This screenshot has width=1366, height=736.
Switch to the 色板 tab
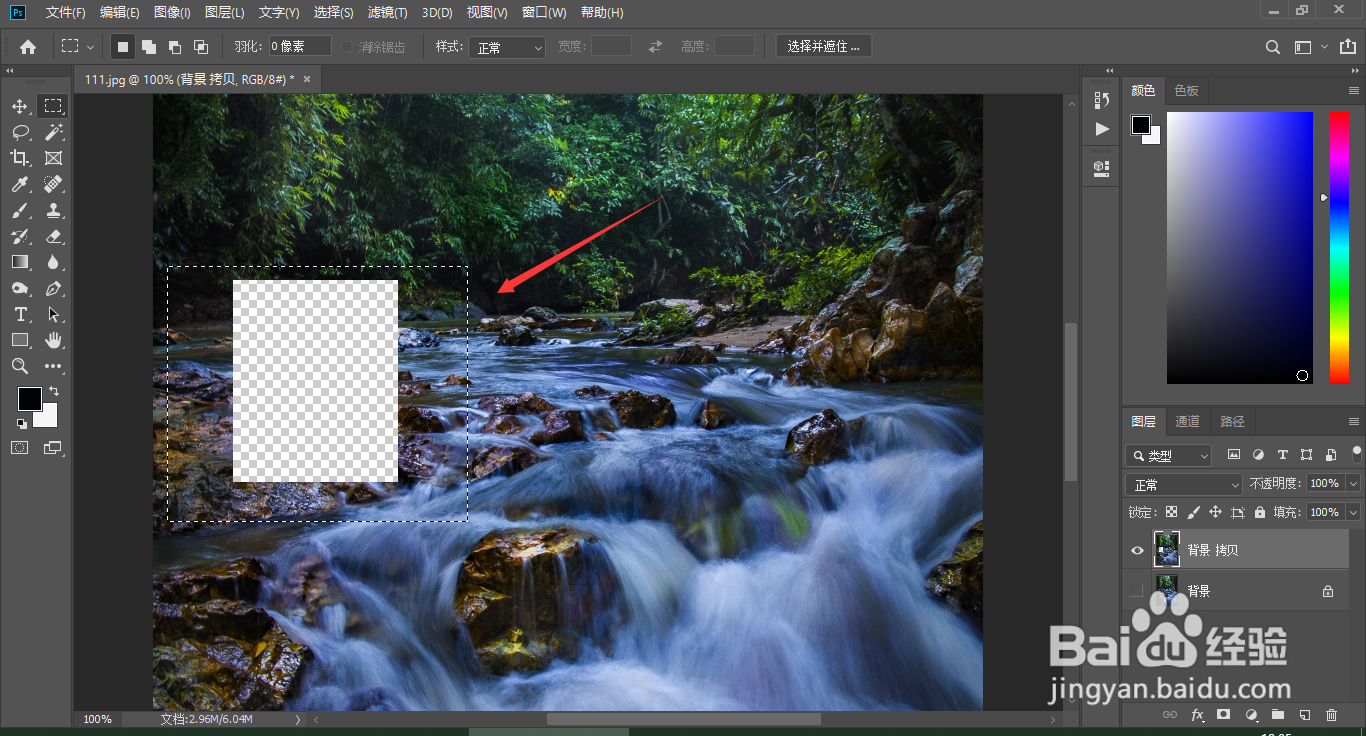pos(1186,91)
